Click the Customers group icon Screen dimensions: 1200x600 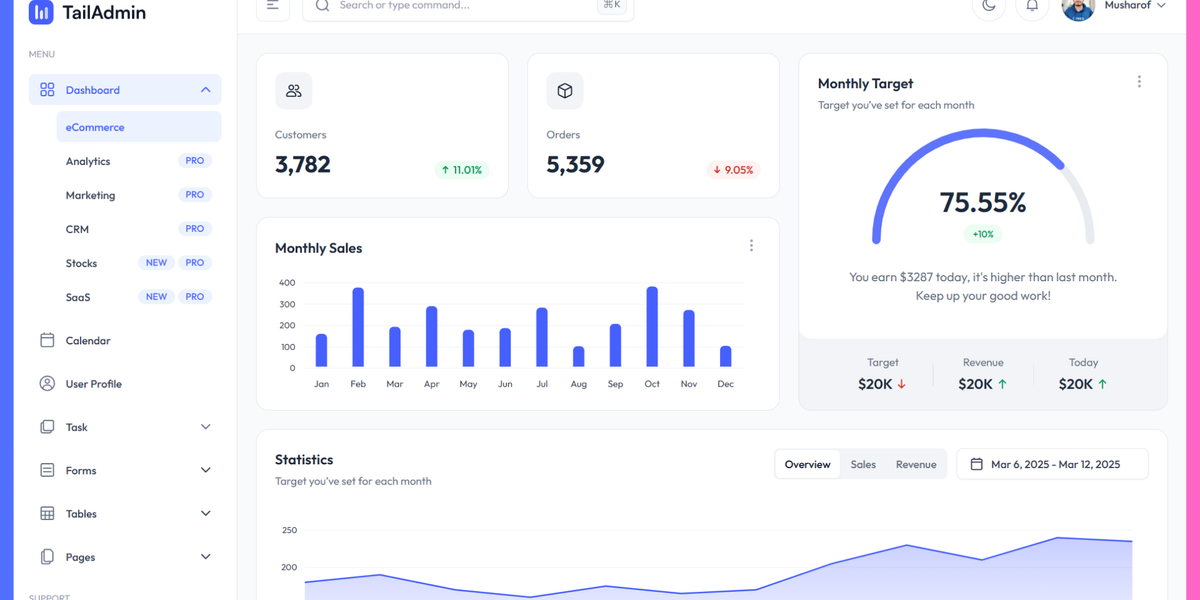click(293, 91)
